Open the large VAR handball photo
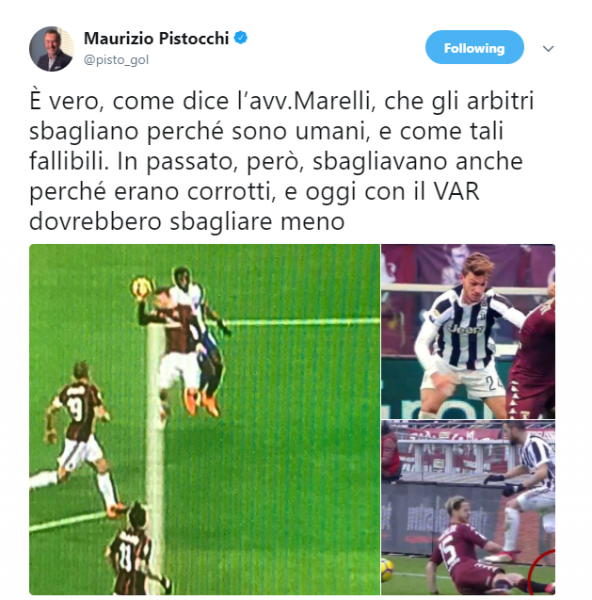This screenshot has width=592, height=600. tap(204, 419)
